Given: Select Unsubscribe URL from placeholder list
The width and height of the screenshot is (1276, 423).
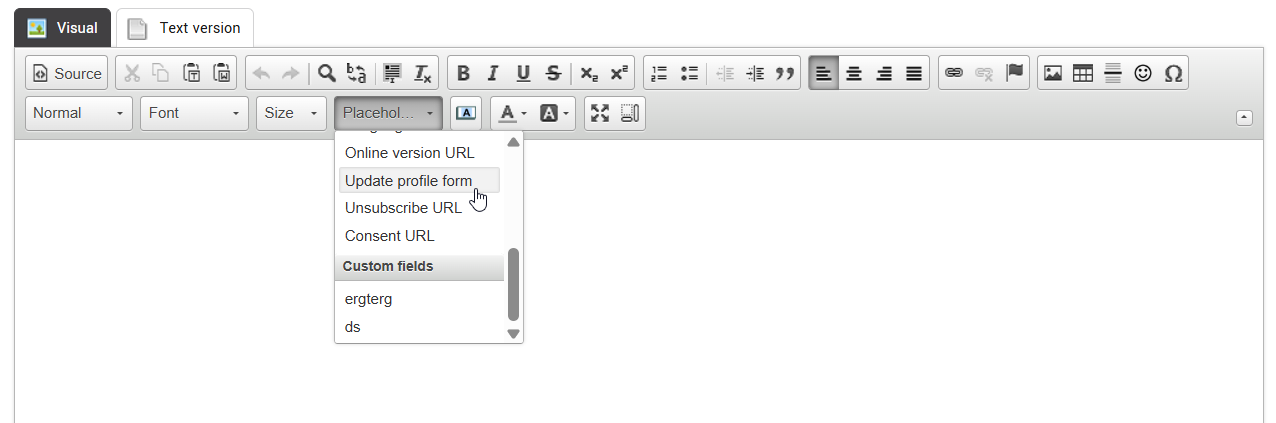Looking at the screenshot, I should point(403,208).
